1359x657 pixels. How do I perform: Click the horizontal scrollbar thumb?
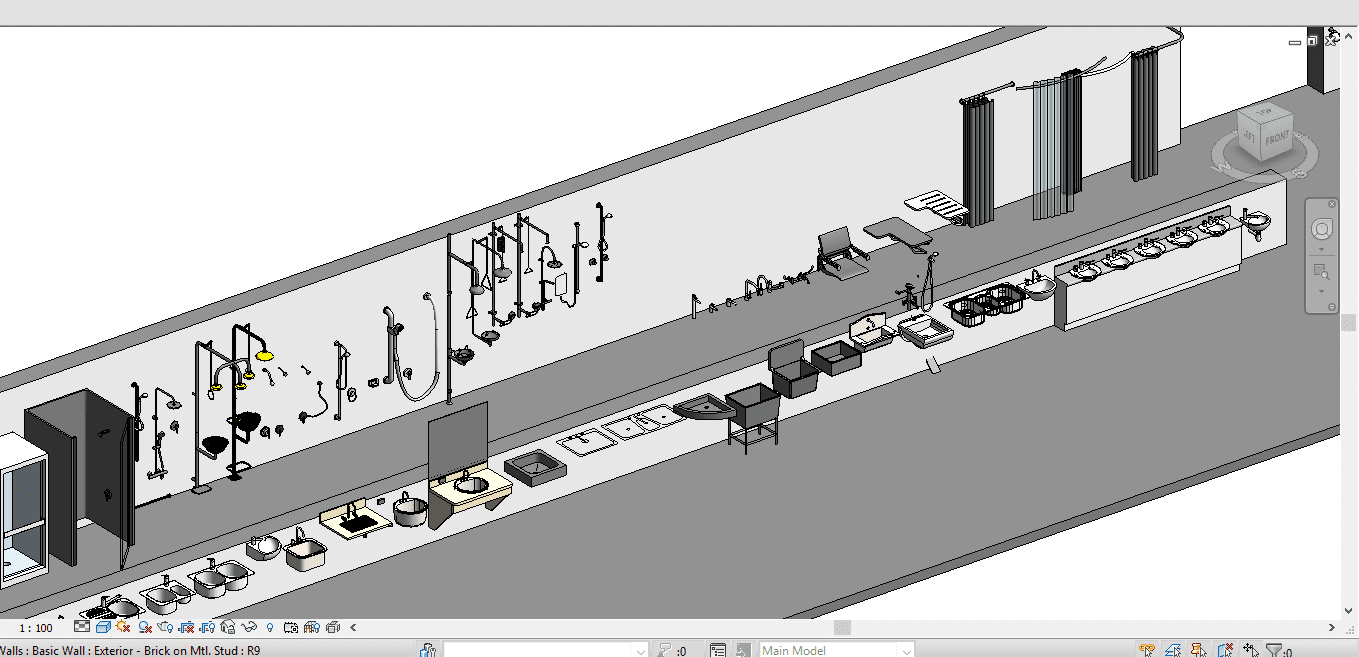pyautogui.click(x=843, y=627)
